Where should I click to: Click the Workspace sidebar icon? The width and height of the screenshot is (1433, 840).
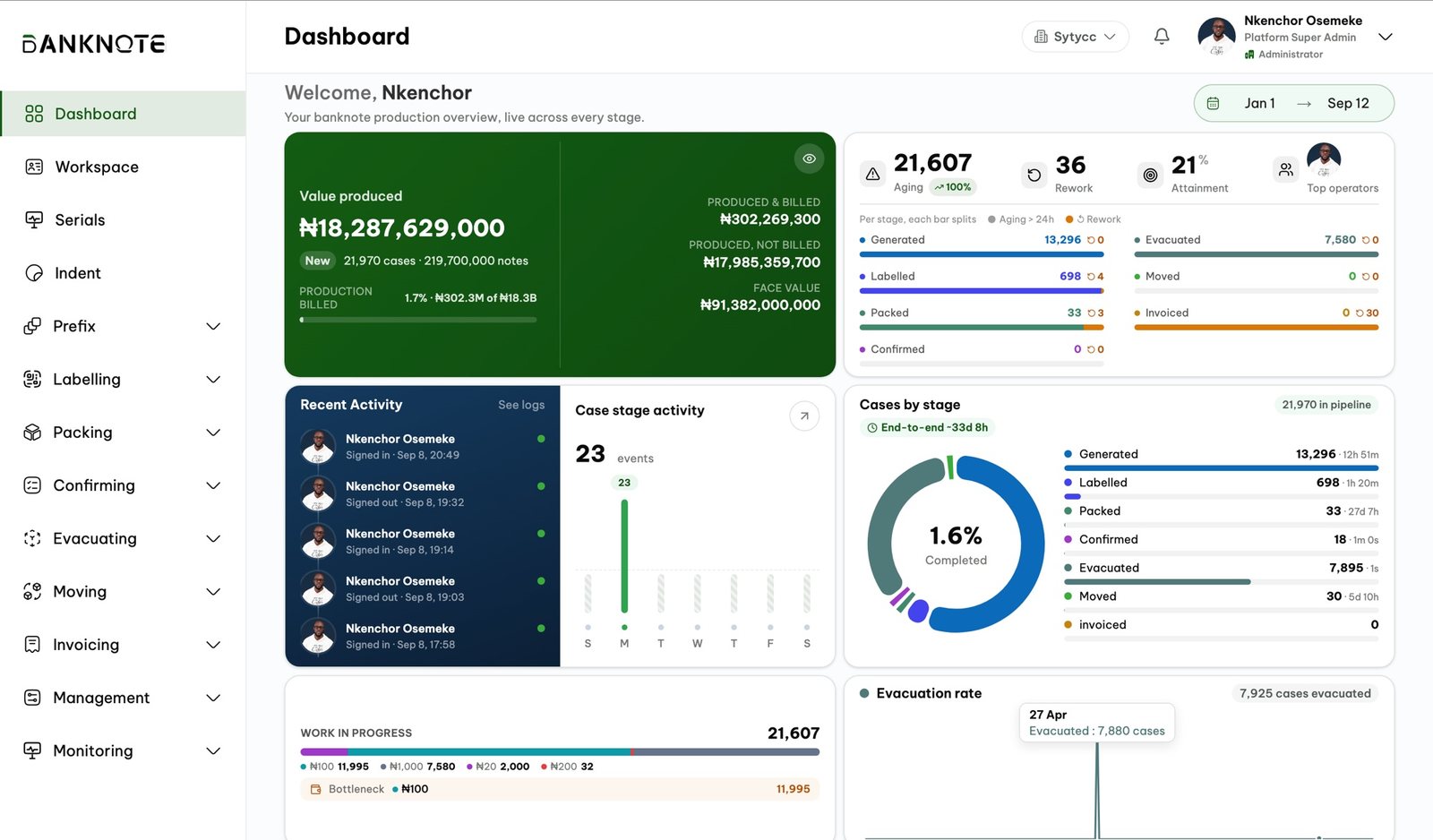click(34, 167)
